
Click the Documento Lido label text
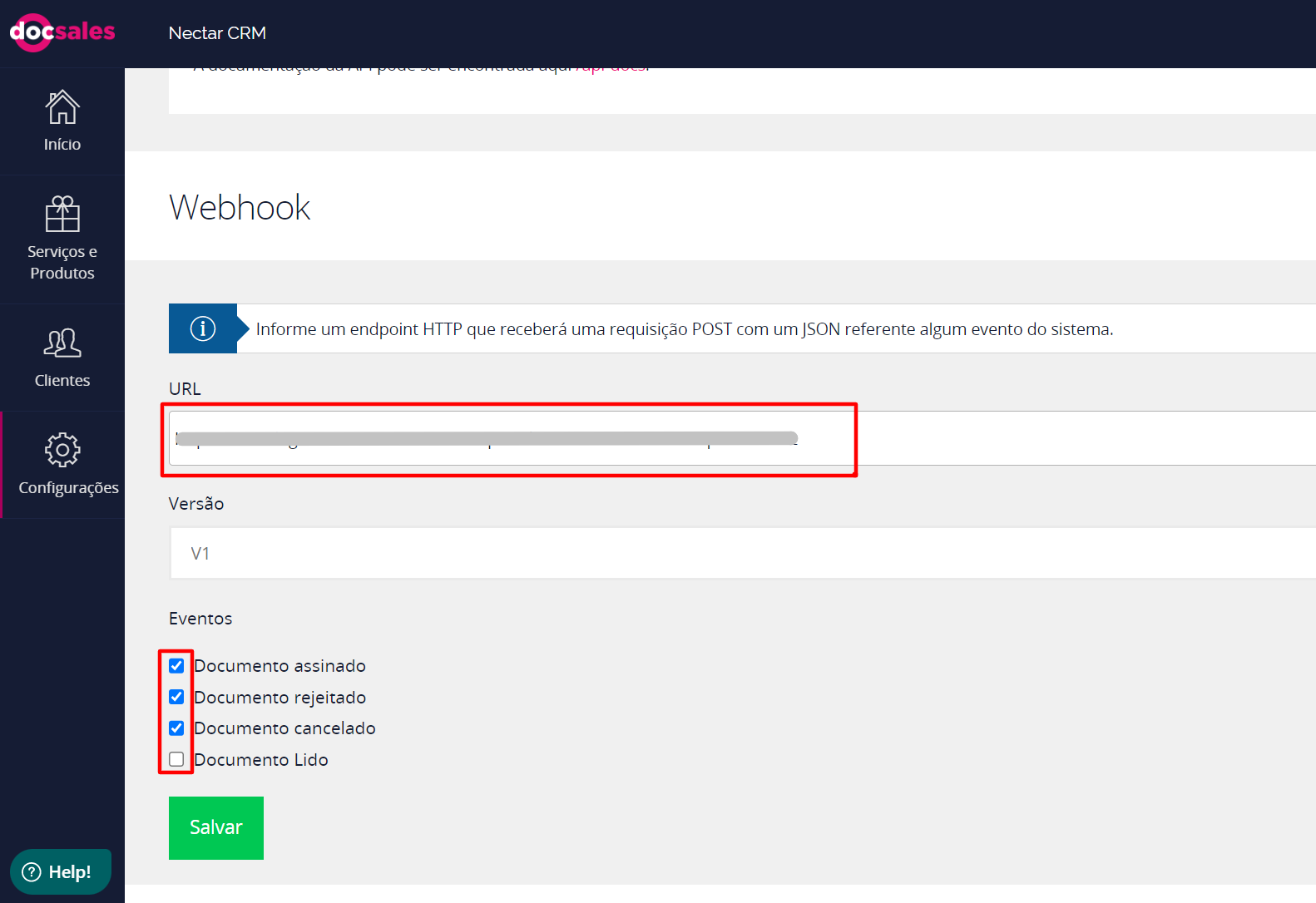pyautogui.click(x=261, y=760)
